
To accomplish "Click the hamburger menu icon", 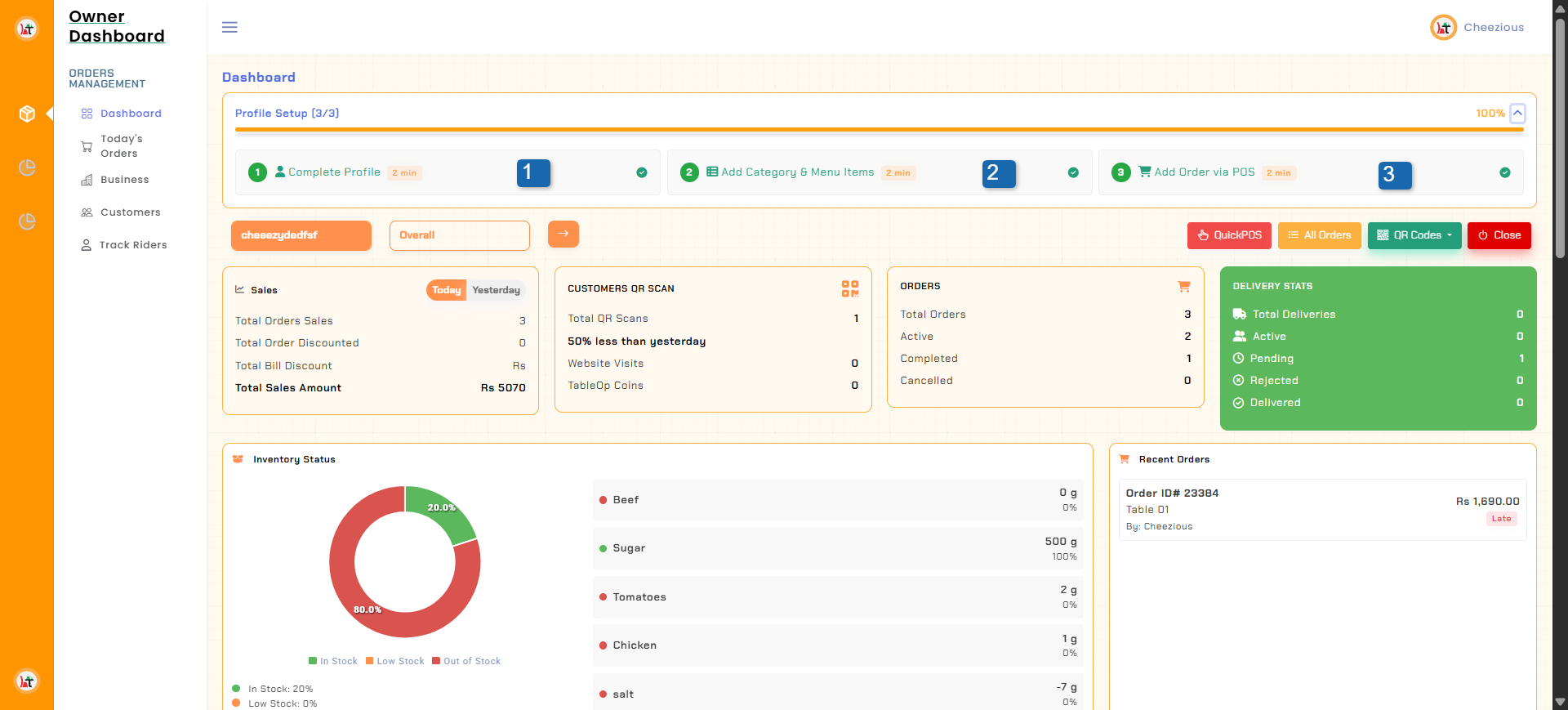I will (229, 27).
